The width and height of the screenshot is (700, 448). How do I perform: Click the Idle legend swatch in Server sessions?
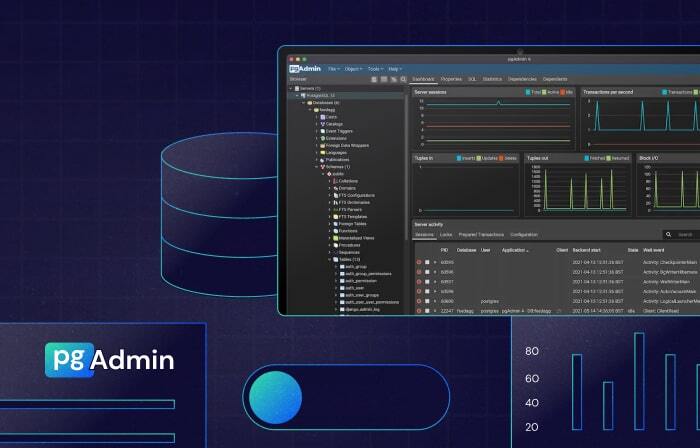pyautogui.click(x=563, y=92)
